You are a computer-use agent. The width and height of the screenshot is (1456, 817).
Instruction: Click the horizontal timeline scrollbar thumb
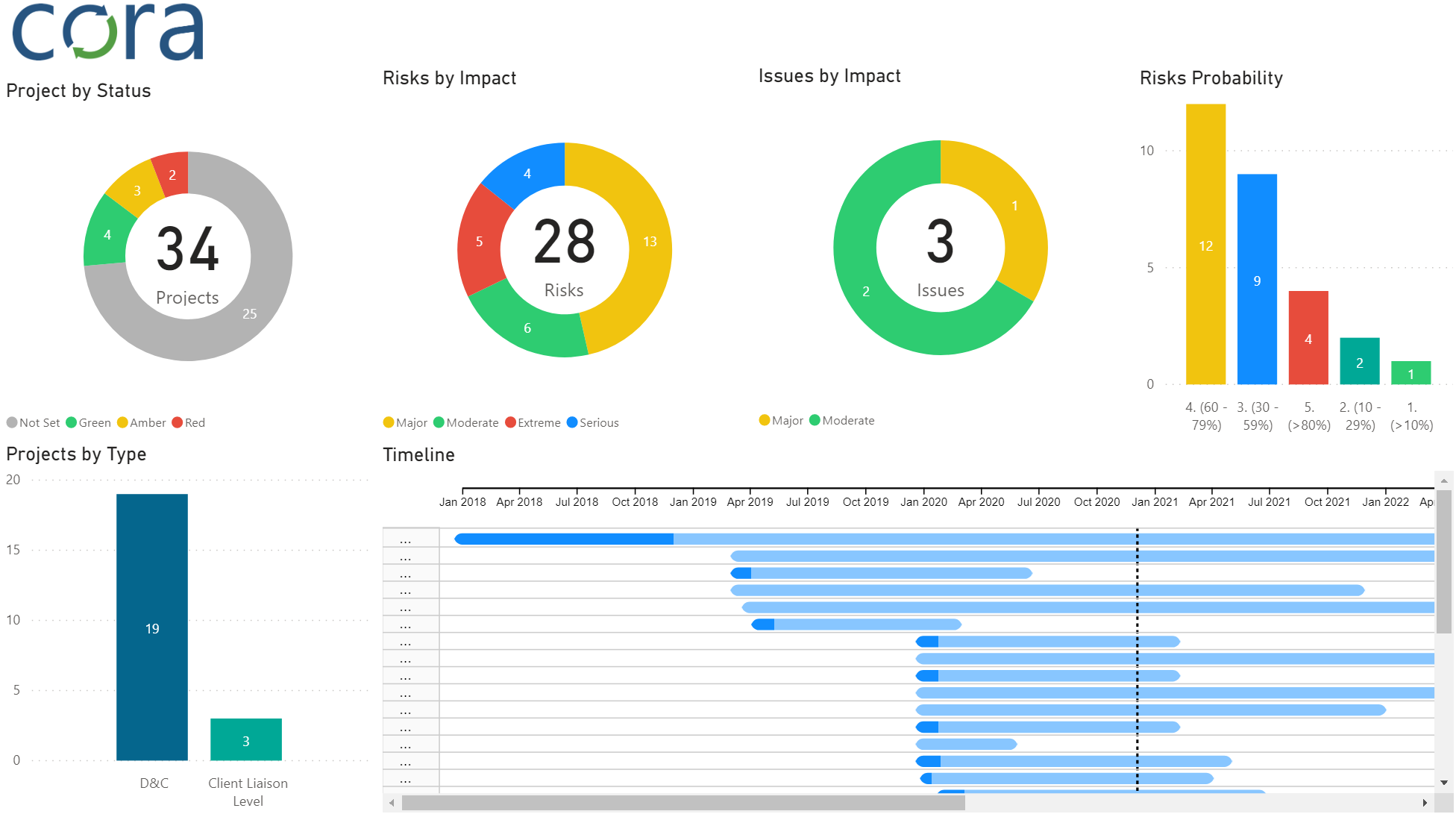click(682, 803)
